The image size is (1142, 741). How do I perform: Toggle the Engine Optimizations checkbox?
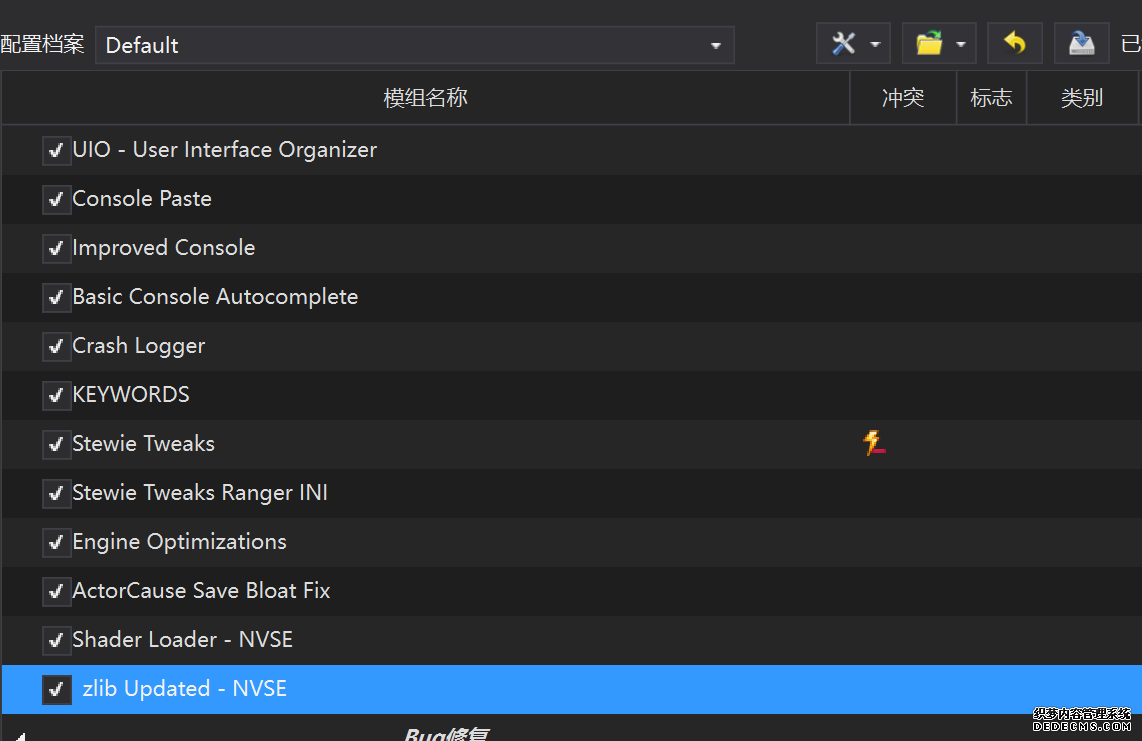(x=56, y=543)
